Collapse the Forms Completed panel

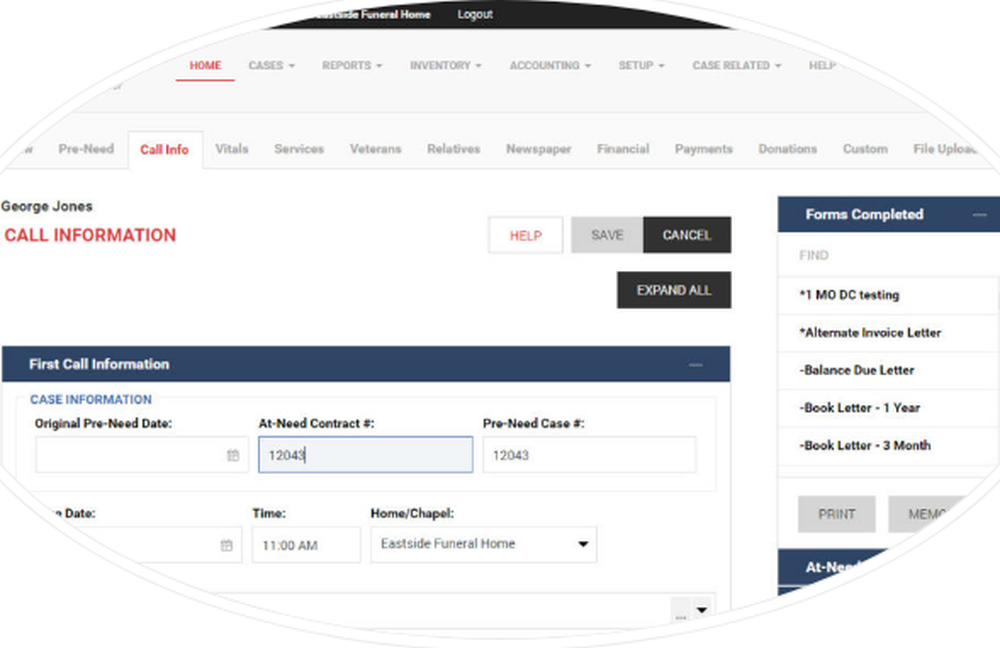(980, 215)
